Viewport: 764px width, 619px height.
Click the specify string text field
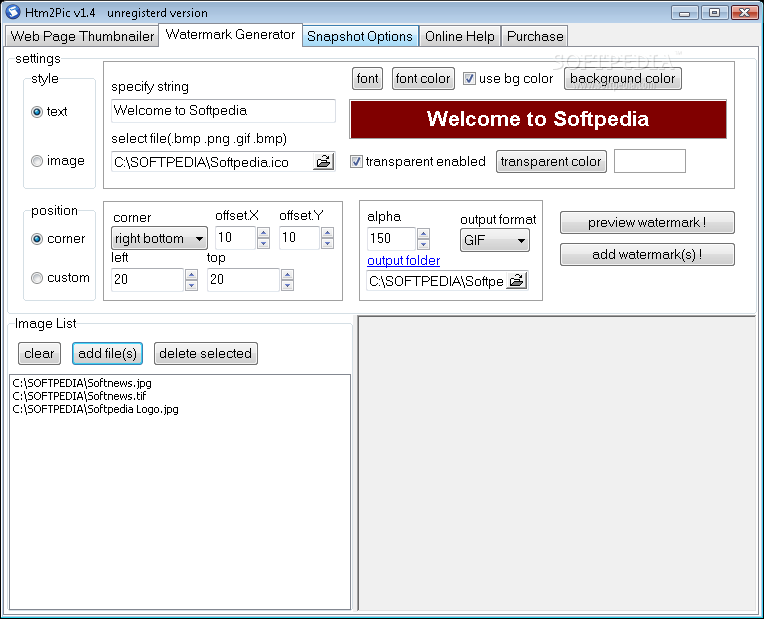[223, 111]
